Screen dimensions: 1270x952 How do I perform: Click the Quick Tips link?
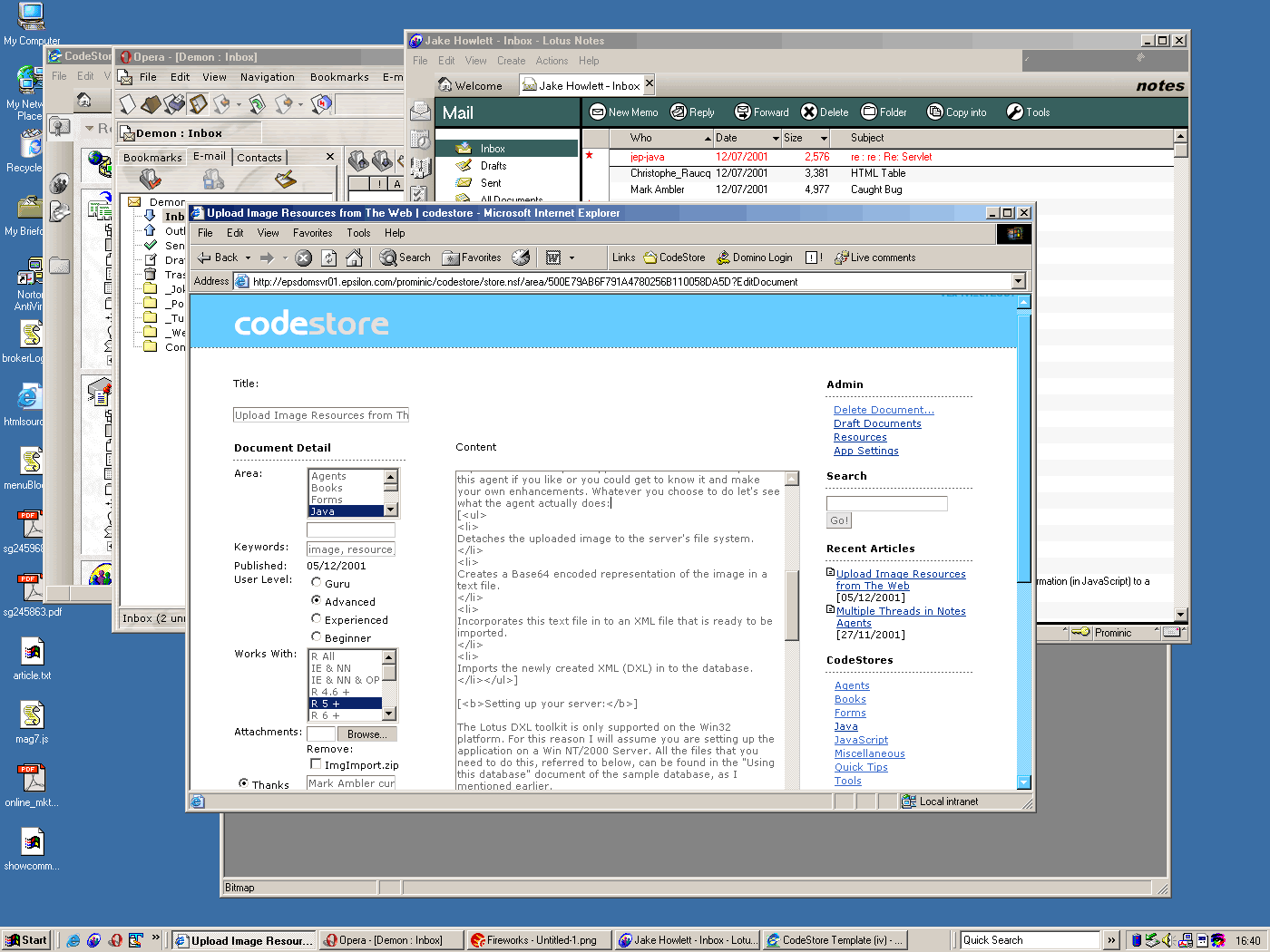pos(861,767)
